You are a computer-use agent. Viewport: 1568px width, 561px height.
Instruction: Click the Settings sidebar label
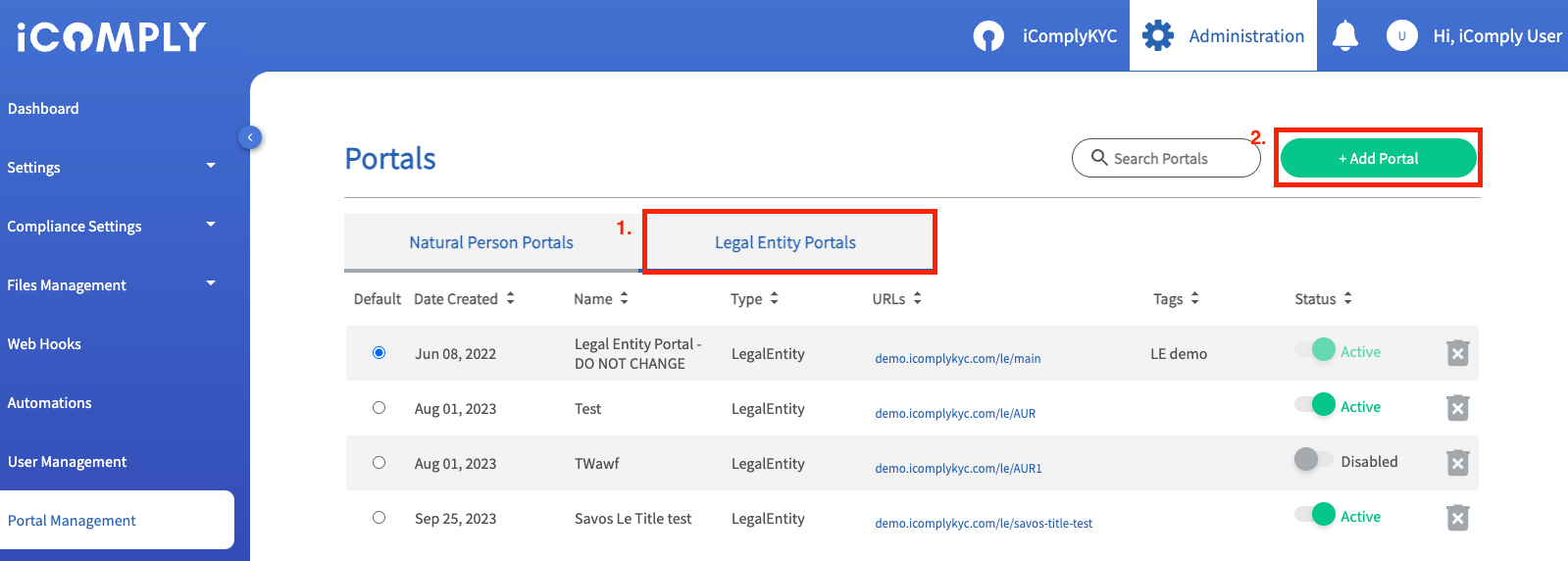(33, 168)
